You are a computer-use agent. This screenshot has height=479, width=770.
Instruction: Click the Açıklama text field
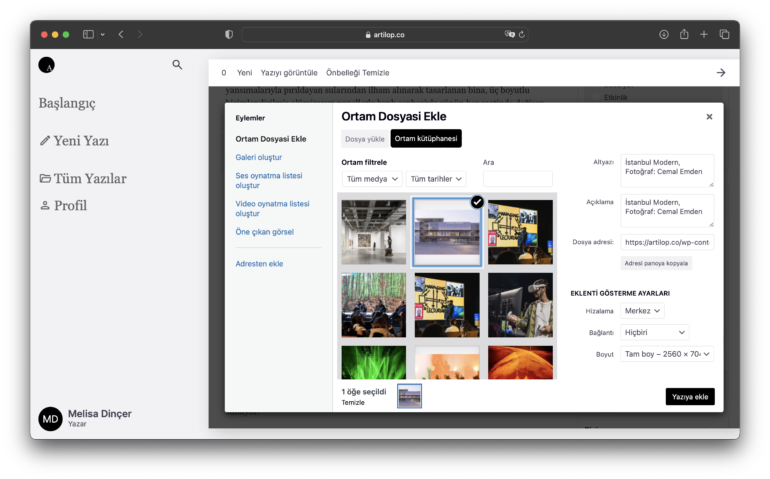point(667,211)
